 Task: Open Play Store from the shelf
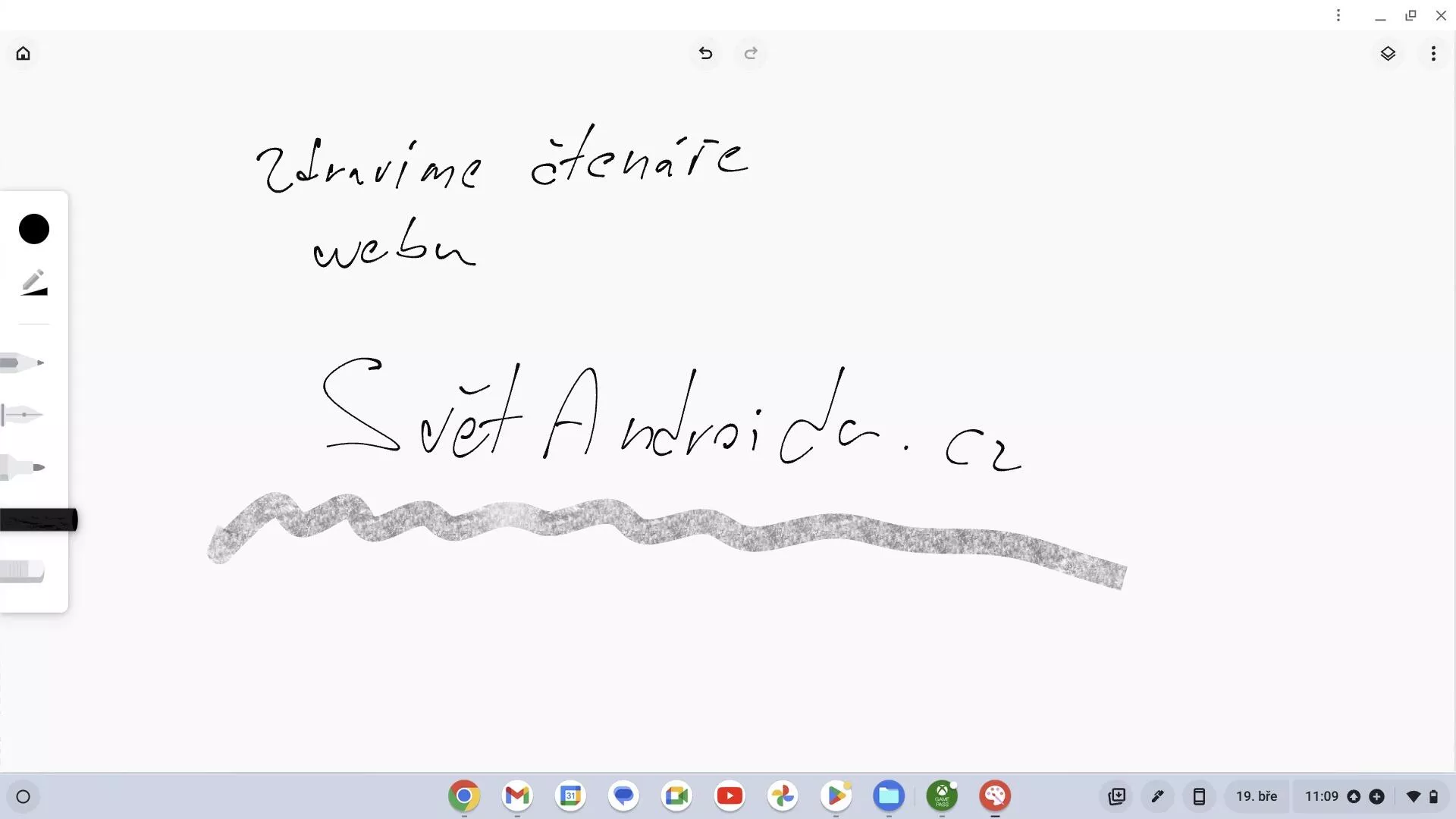point(836,796)
